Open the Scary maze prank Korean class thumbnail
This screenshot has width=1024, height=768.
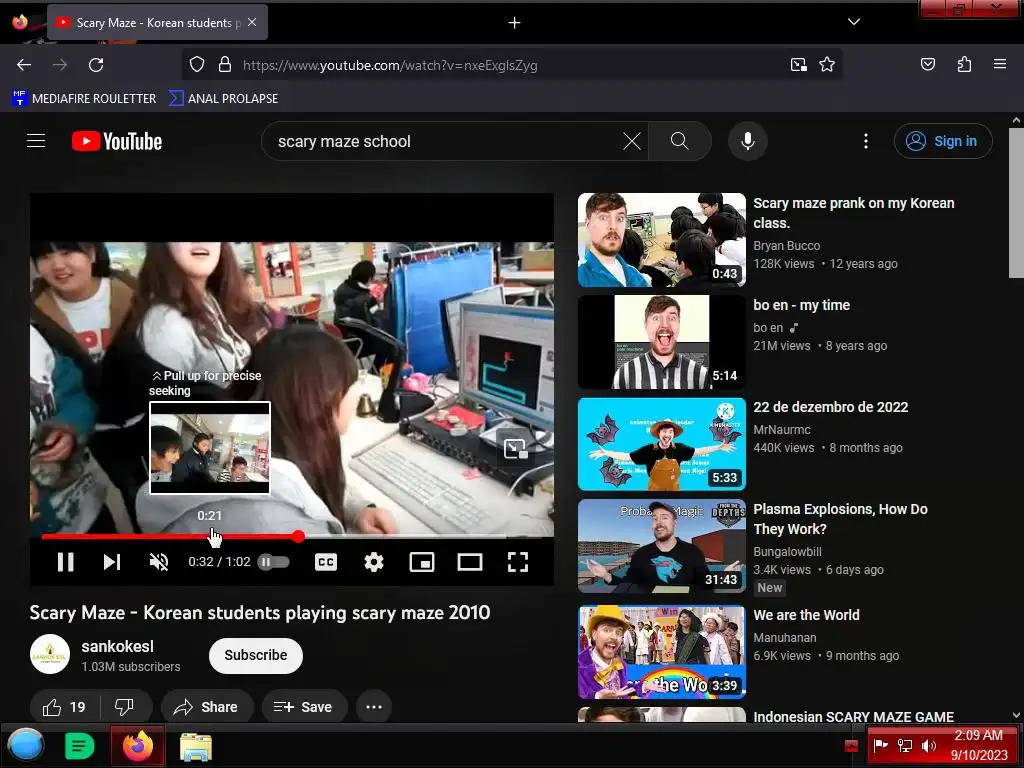[x=662, y=240]
